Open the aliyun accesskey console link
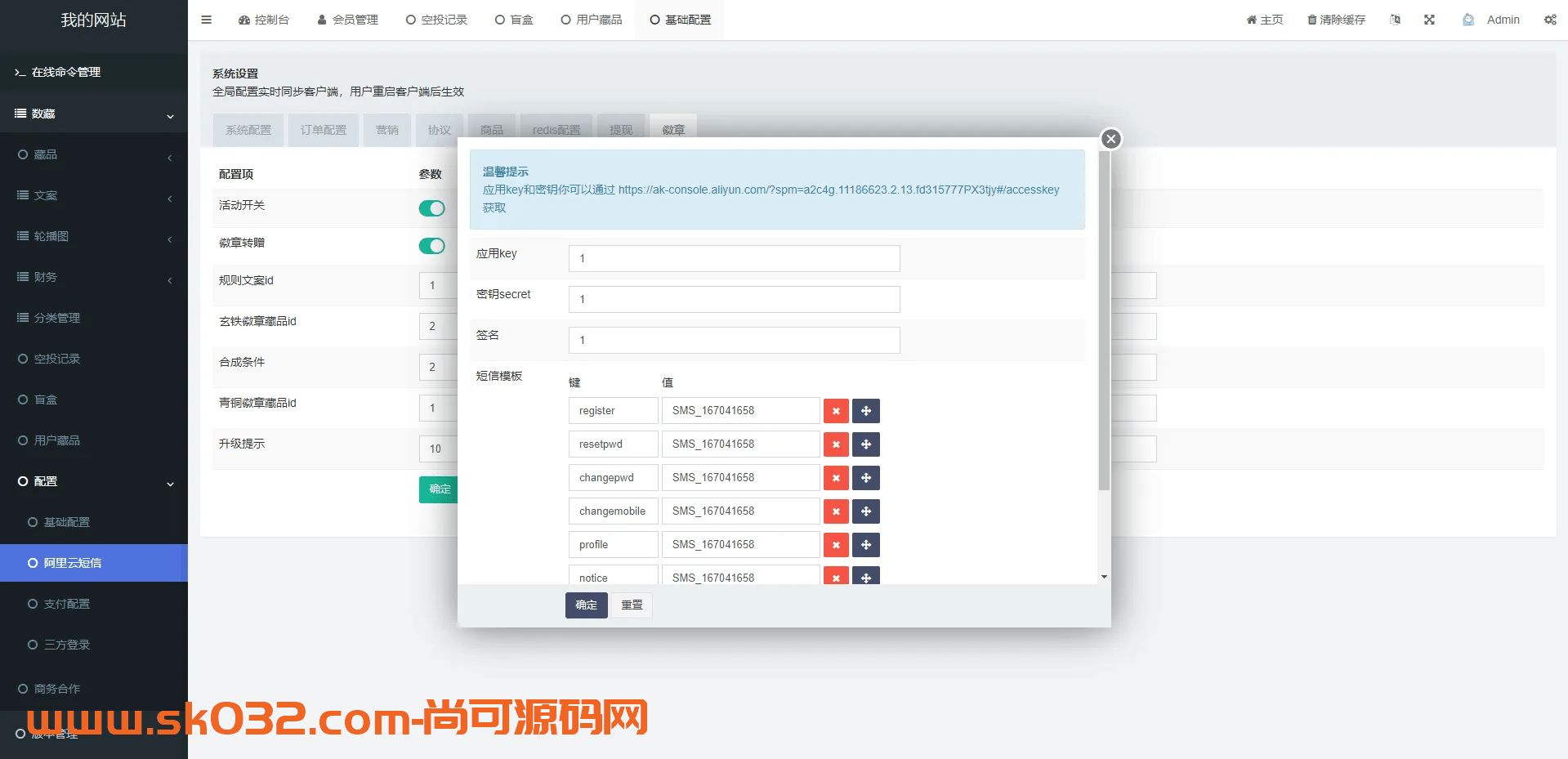 click(838, 190)
